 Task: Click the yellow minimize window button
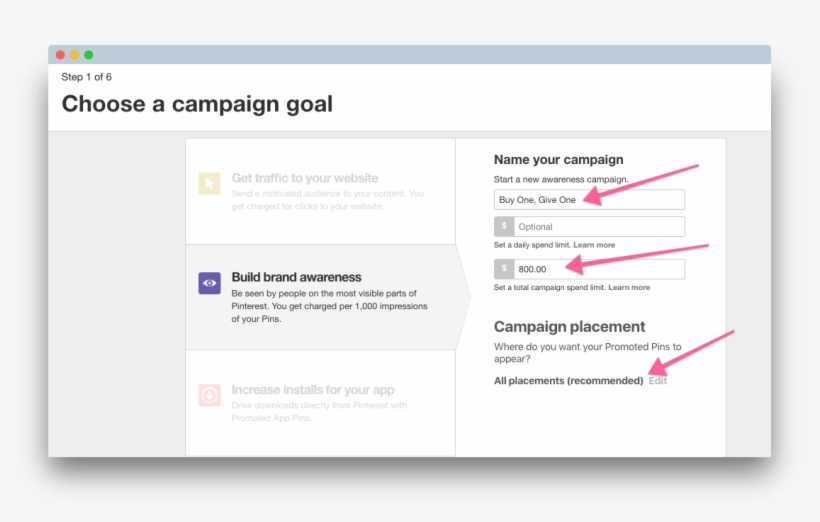(75, 55)
